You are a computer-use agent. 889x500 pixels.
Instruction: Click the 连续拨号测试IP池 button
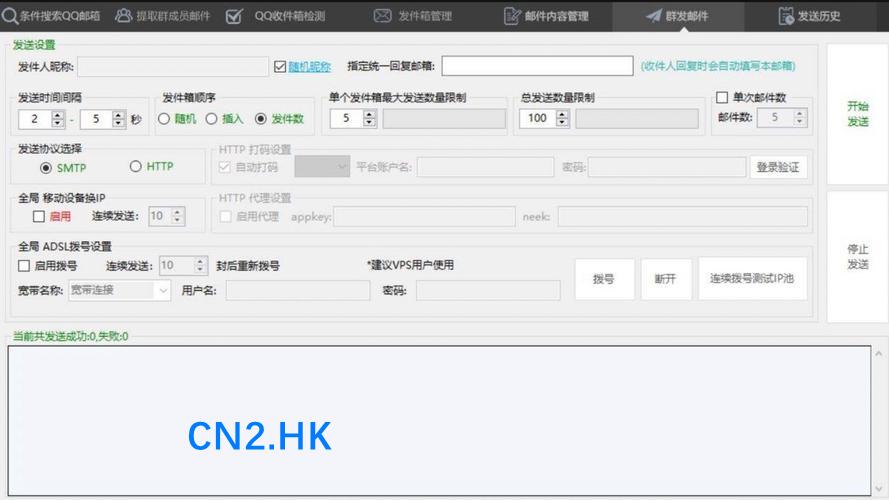click(752, 279)
